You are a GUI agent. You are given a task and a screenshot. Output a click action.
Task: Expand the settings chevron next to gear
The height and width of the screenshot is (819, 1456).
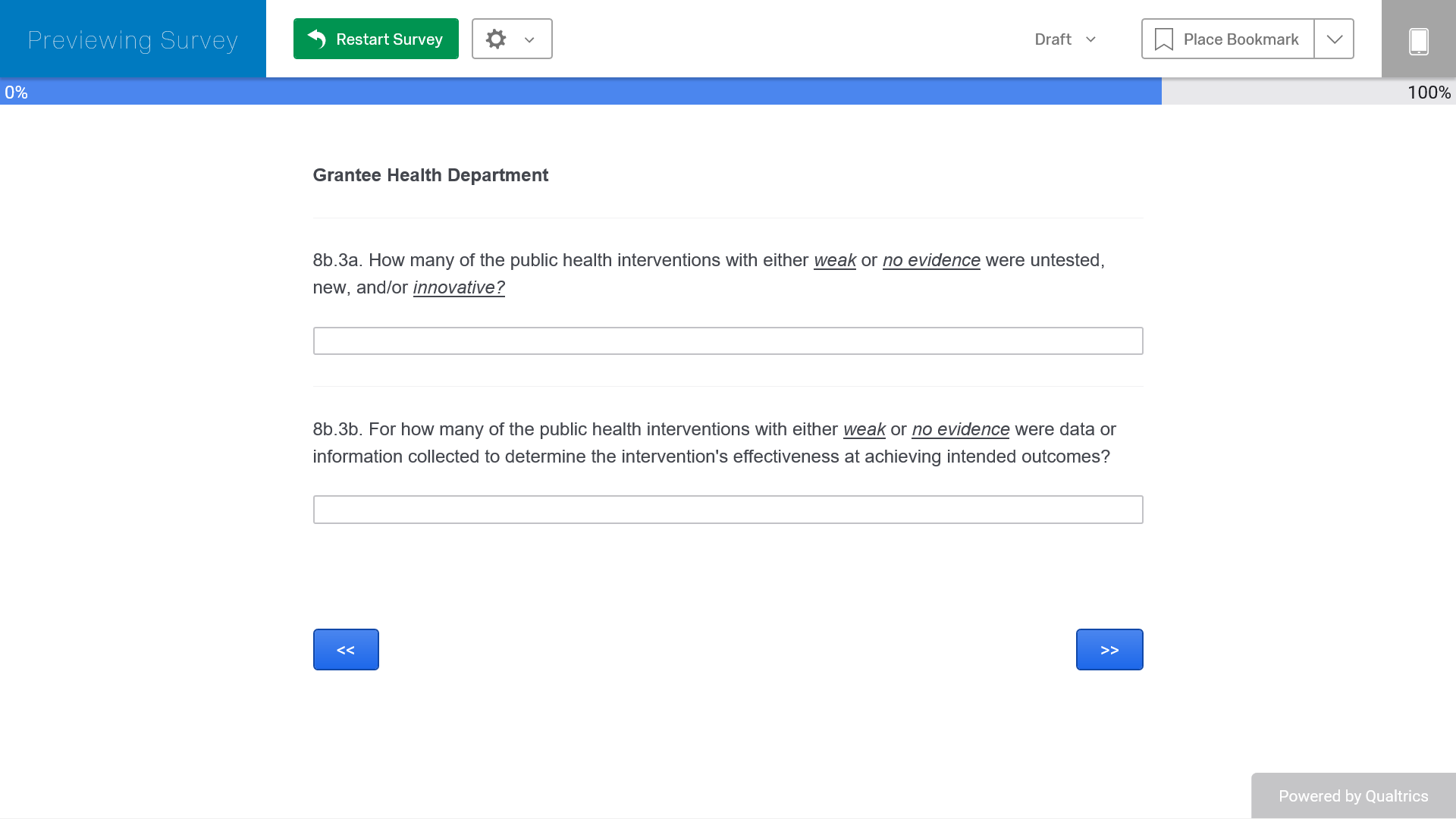coord(529,39)
